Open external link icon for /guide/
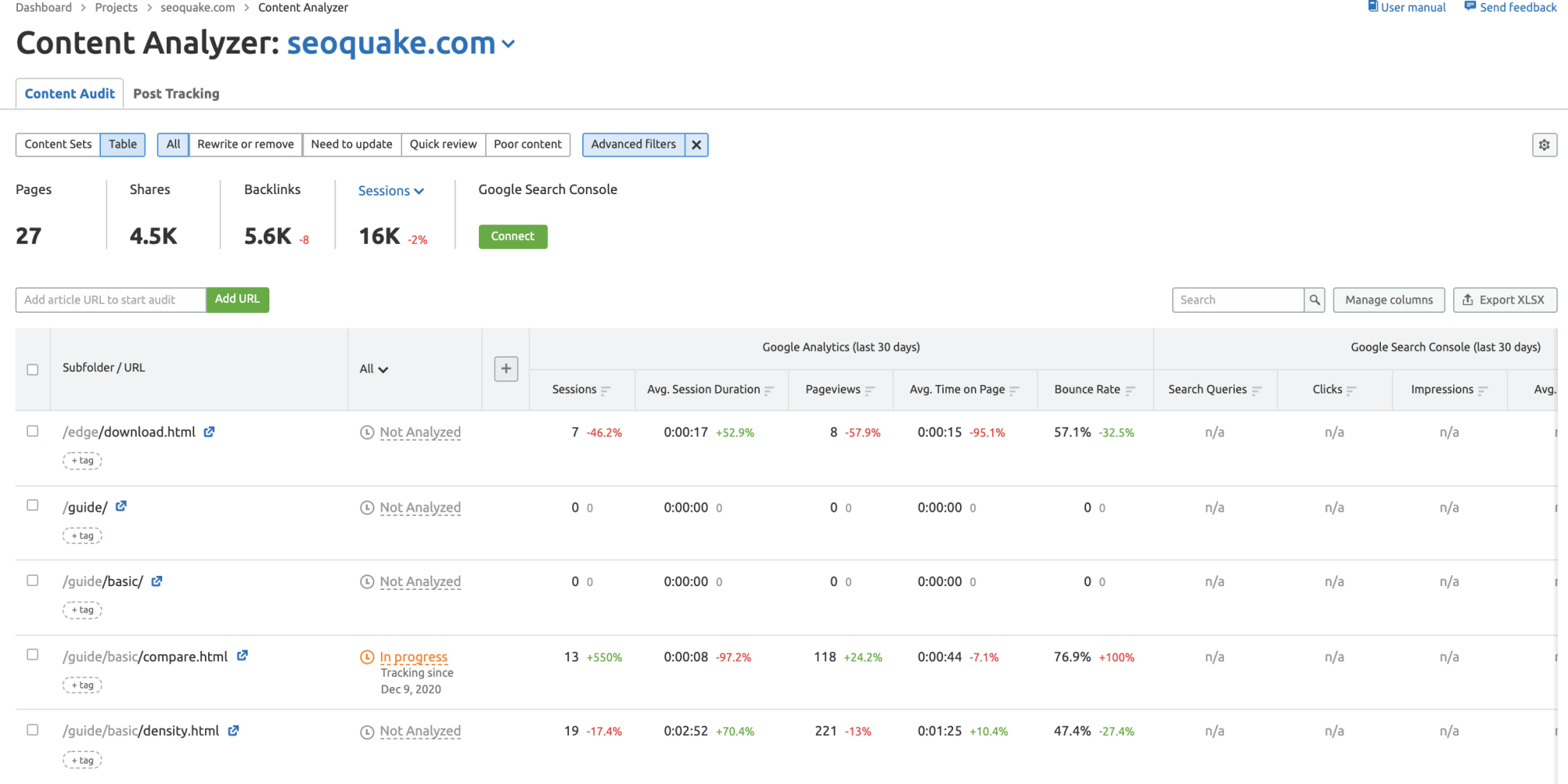 coord(121,506)
